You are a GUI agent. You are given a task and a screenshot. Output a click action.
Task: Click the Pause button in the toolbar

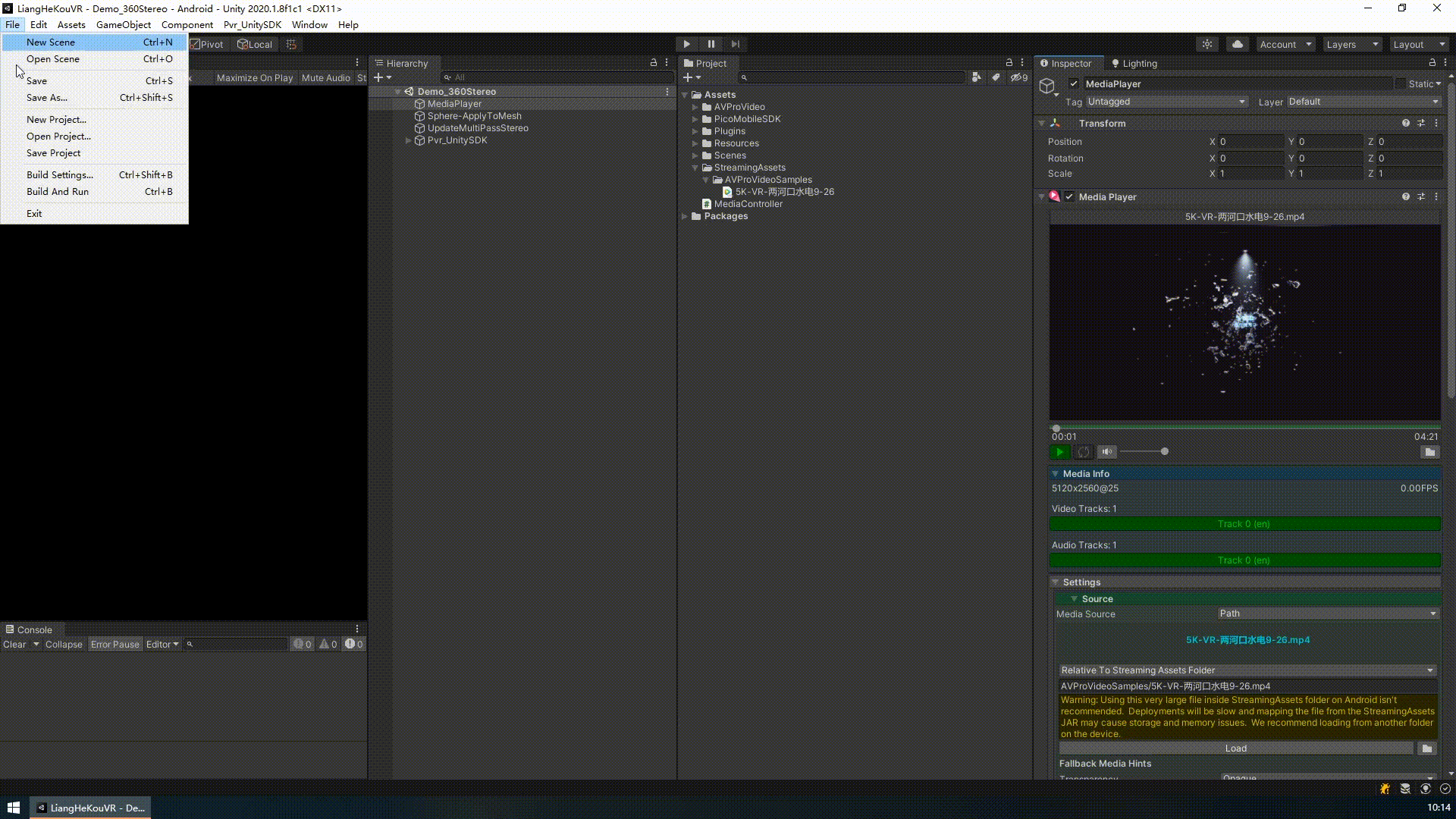tap(711, 44)
